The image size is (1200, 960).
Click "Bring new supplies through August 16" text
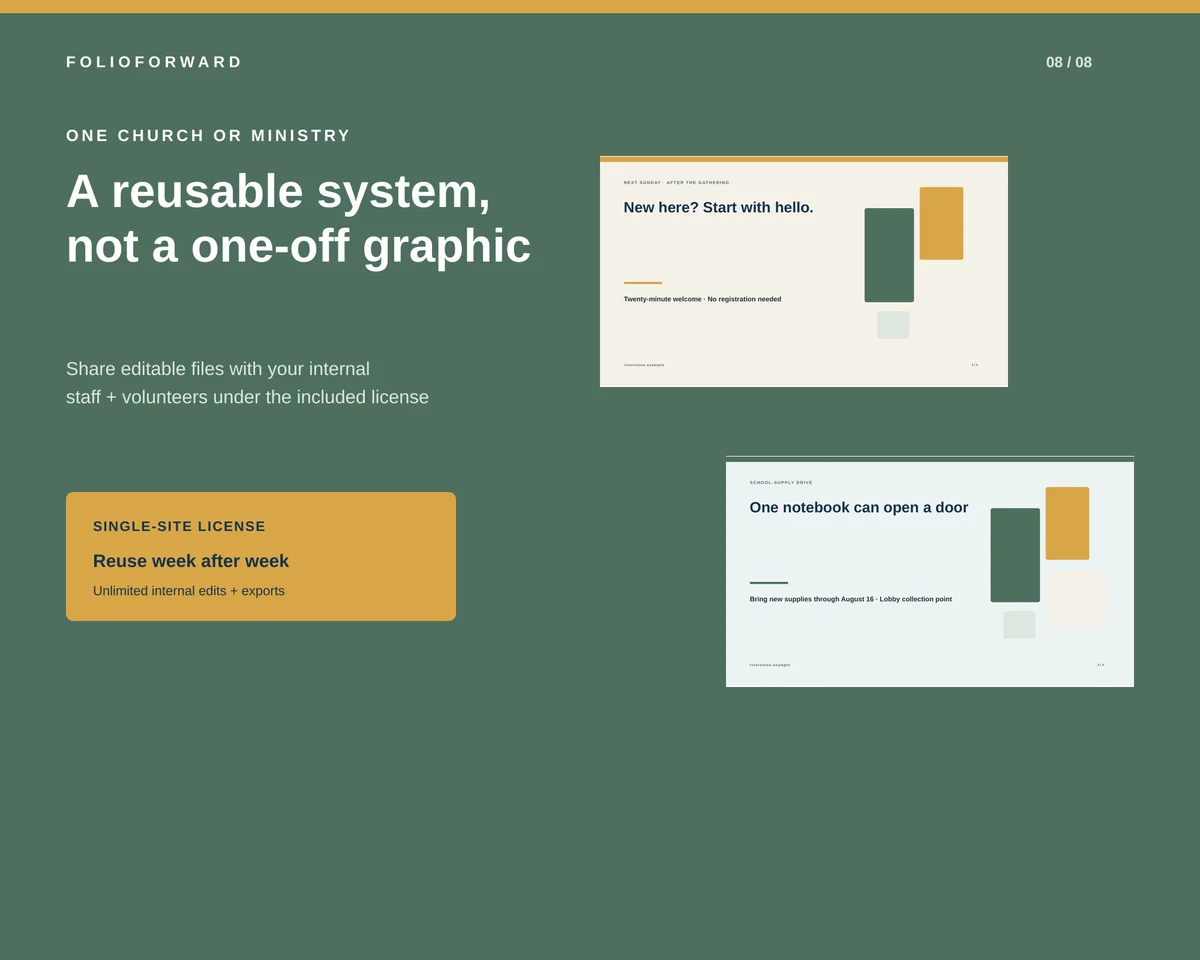[x=812, y=599]
